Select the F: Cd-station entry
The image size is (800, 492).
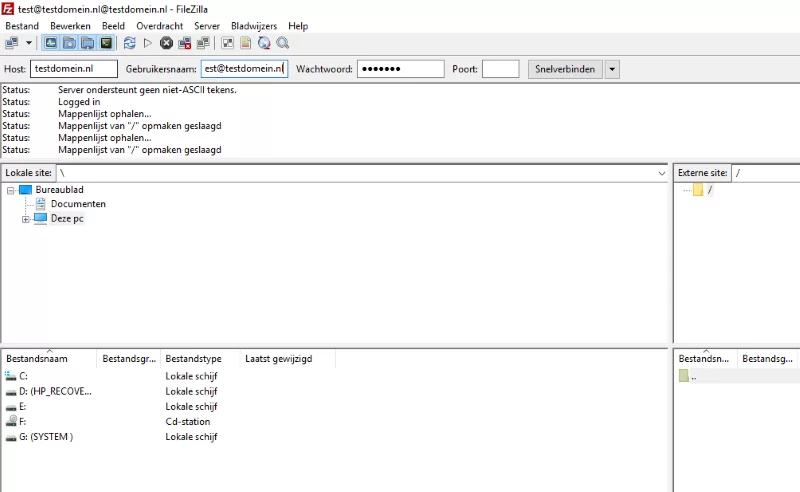[22, 422]
